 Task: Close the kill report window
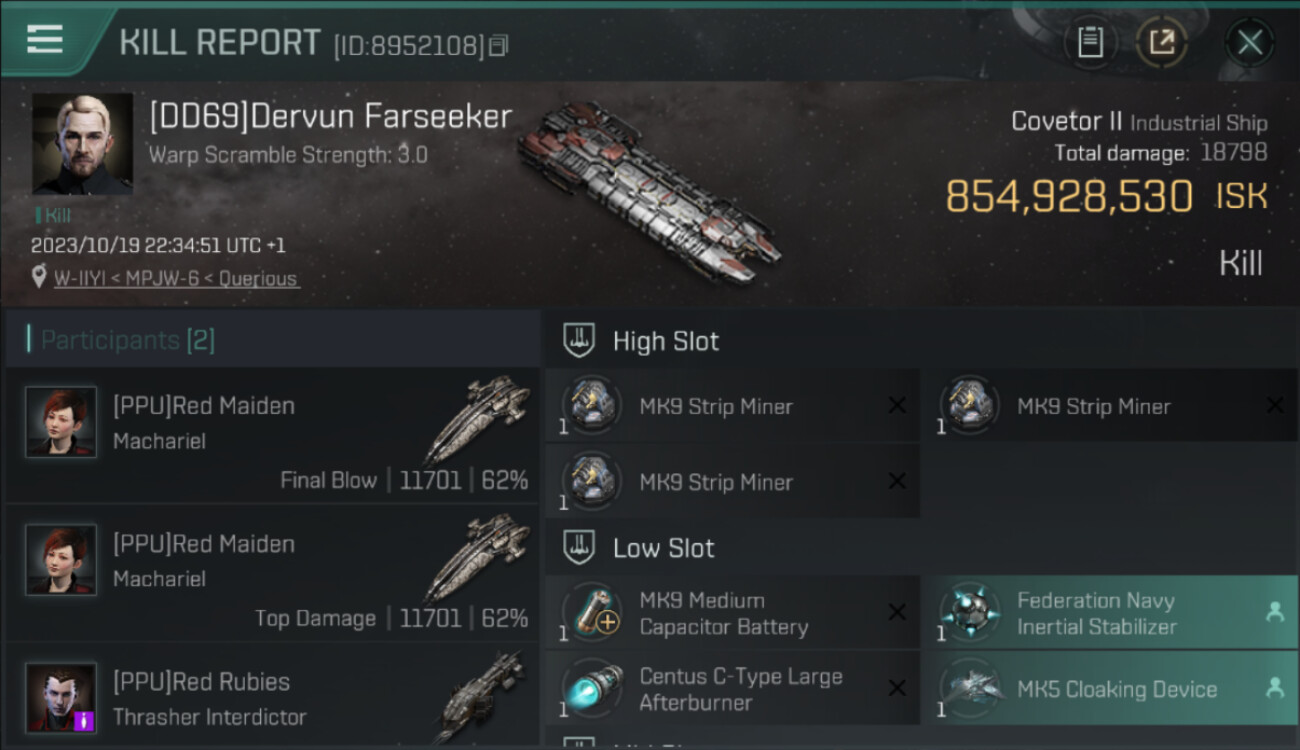[x=1249, y=42]
